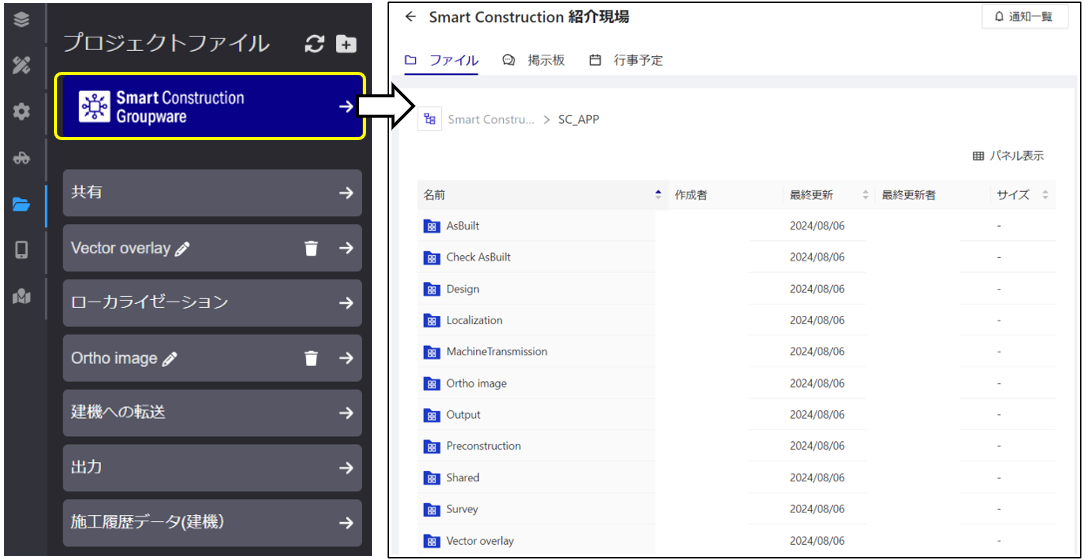Switch to パネル表示 panel view
Image resolution: width=1088 pixels, height=560 pixels.
[x=1008, y=156]
